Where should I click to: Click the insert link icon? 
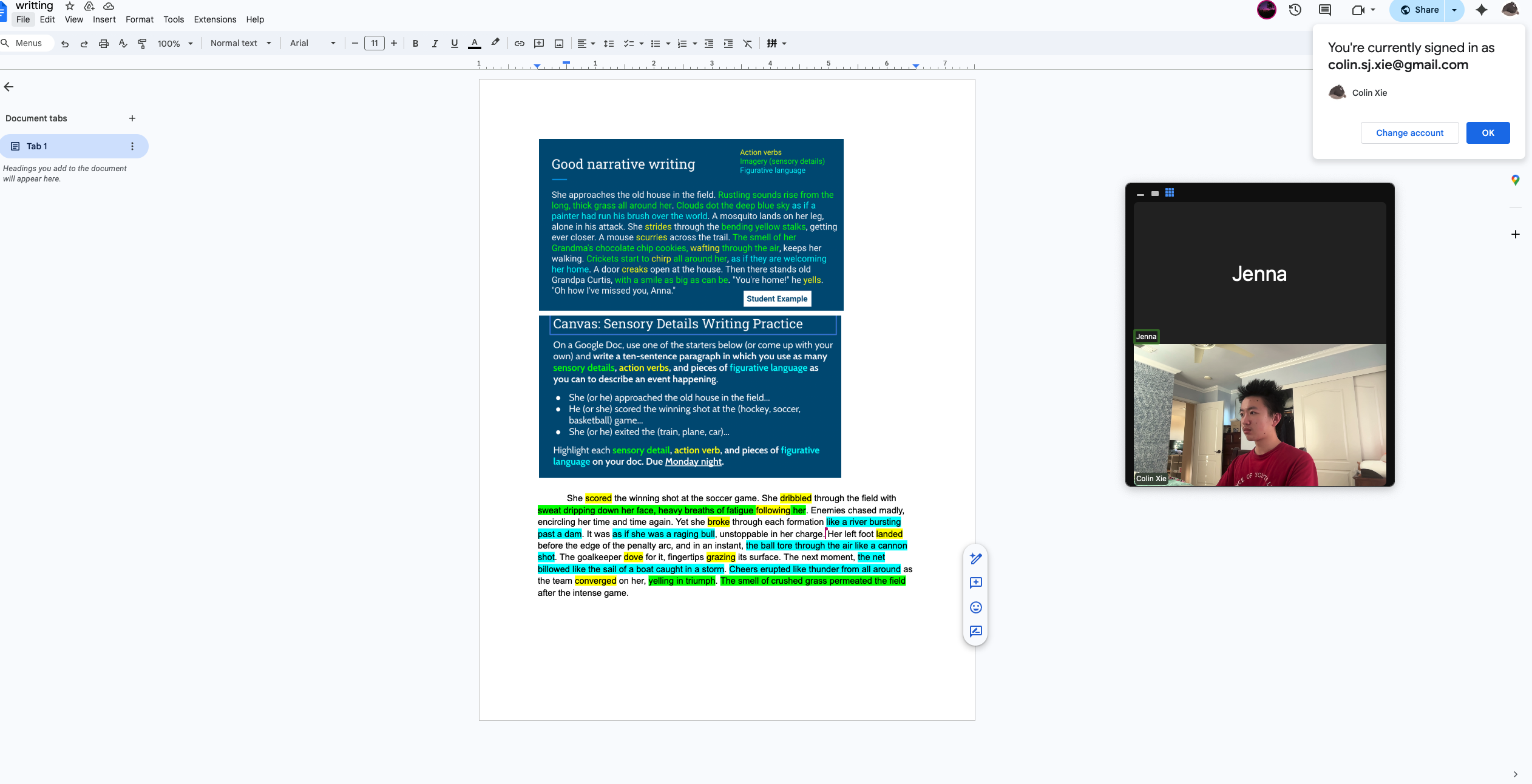[520, 44]
